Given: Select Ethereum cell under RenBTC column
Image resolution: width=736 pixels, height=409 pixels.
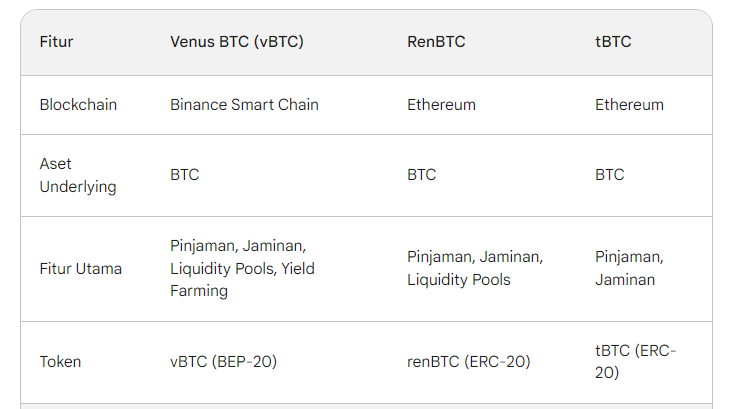Looking at the screenshot, I should (x=441, y=105).
